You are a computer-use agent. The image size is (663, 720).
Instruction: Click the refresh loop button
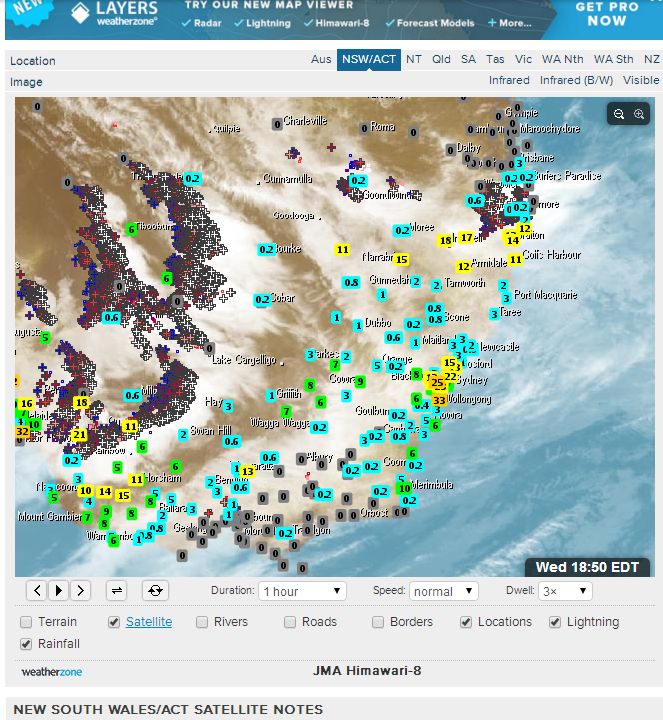(x=155, y=591)
